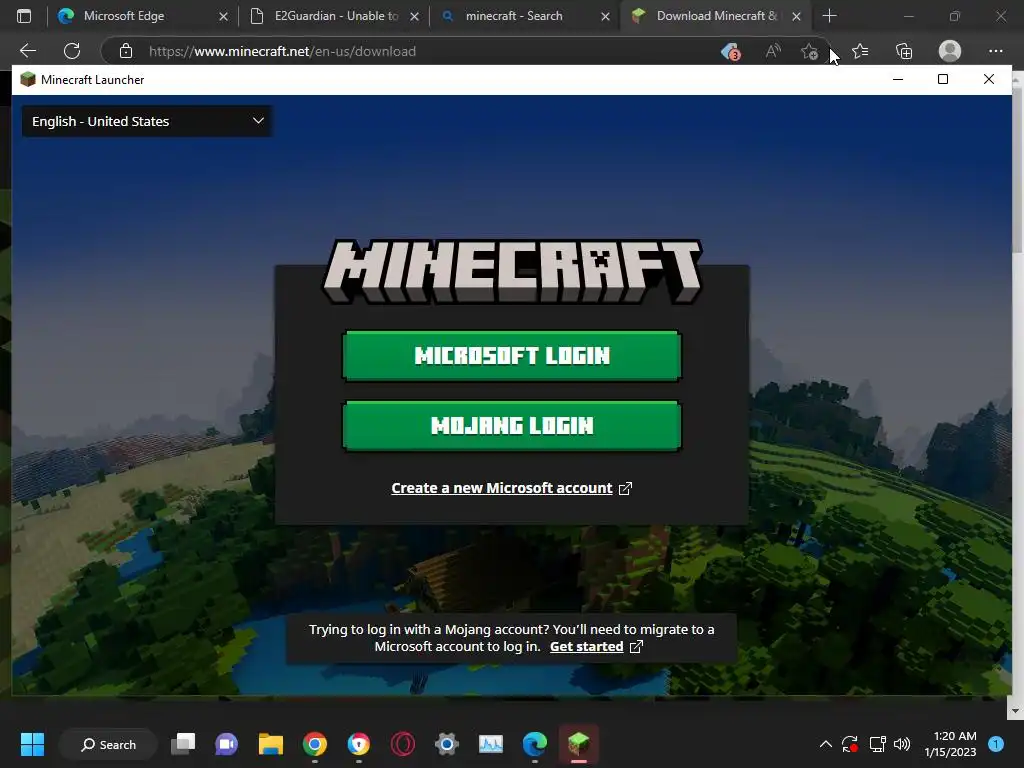This screenshot has width=1024, height=768.
Task: Expand the English - United States language dropdown
Action: [x=147, y=121]
